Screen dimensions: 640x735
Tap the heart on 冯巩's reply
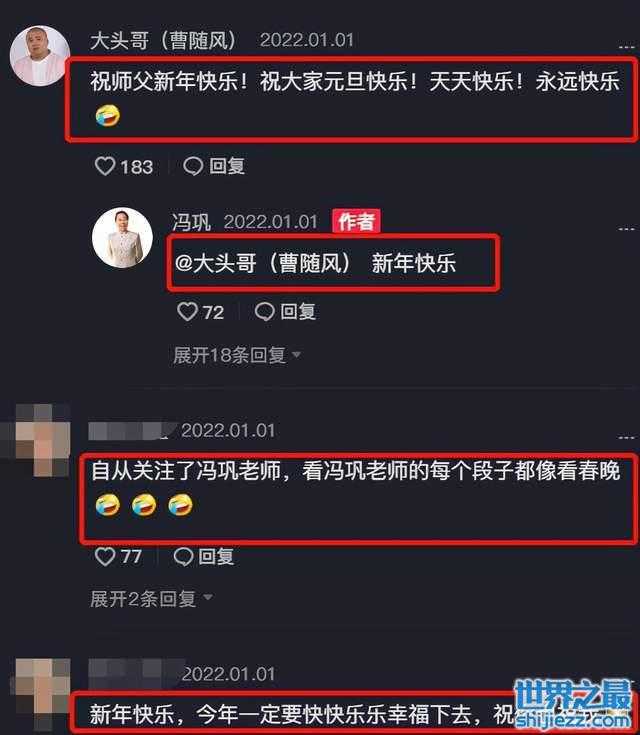[188, 312]
